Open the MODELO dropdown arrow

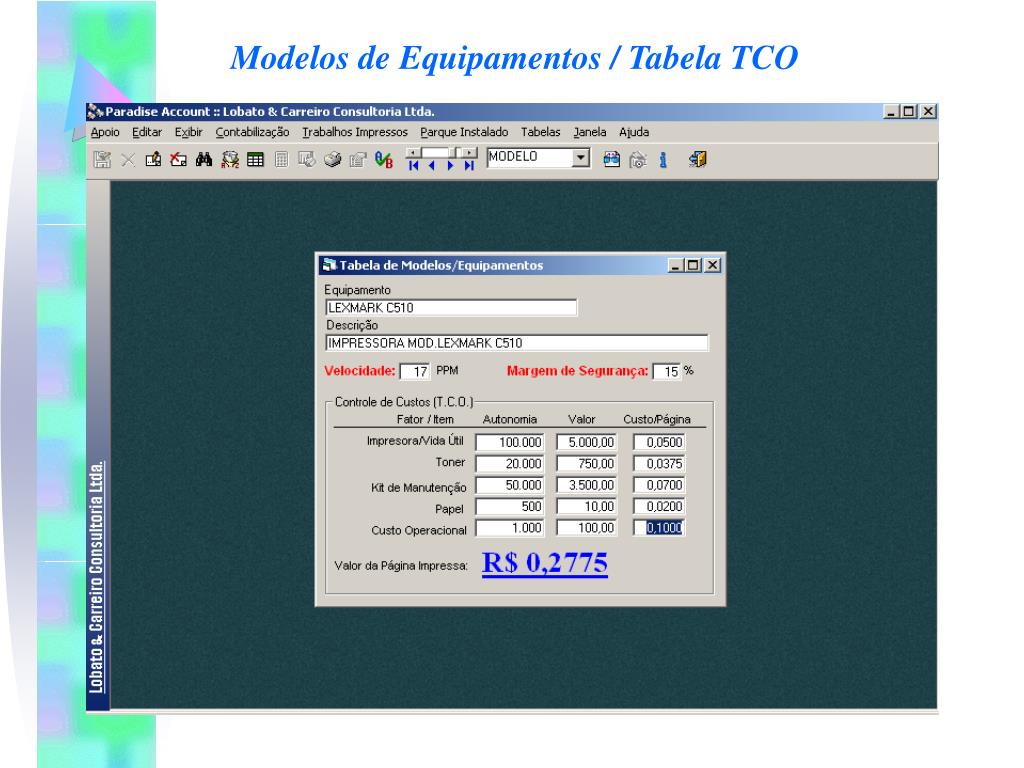coord(581,157)
